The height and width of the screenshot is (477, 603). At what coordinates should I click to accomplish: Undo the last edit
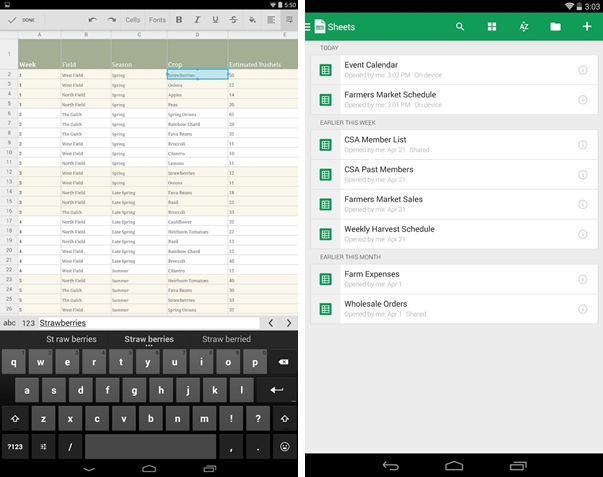[x=92, y=20]
